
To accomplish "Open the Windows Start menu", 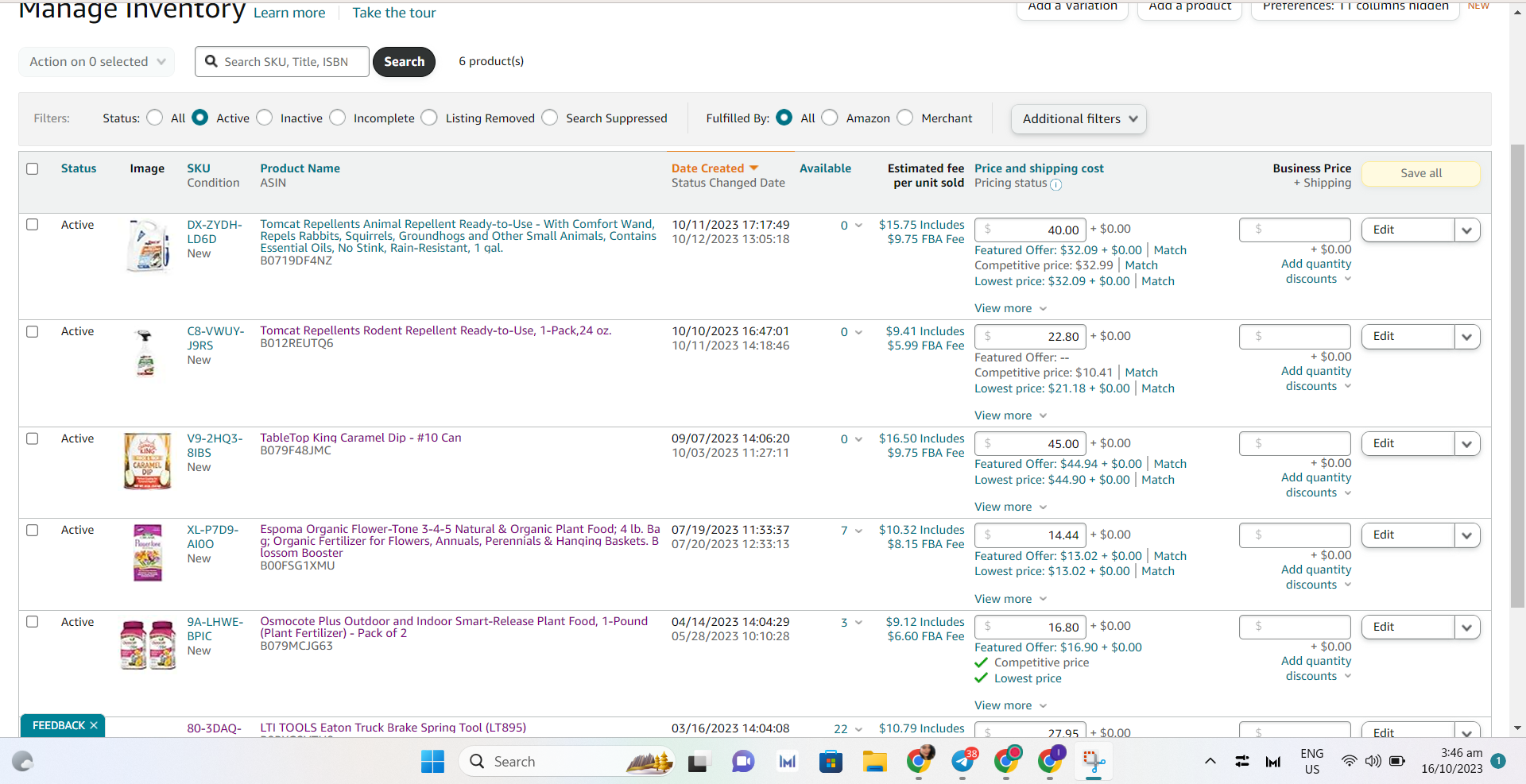I will point(432,762).
